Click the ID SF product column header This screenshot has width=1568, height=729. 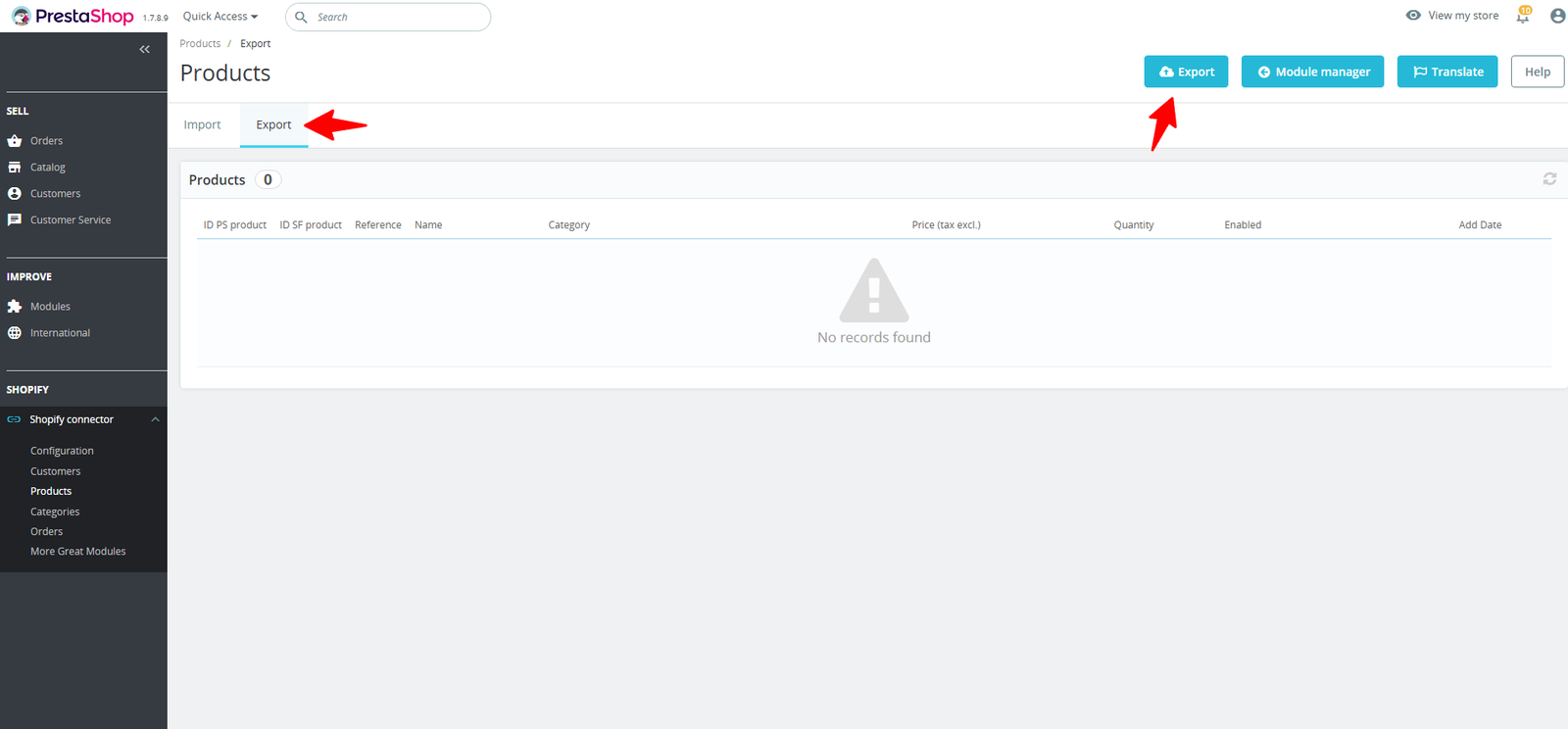311,225
